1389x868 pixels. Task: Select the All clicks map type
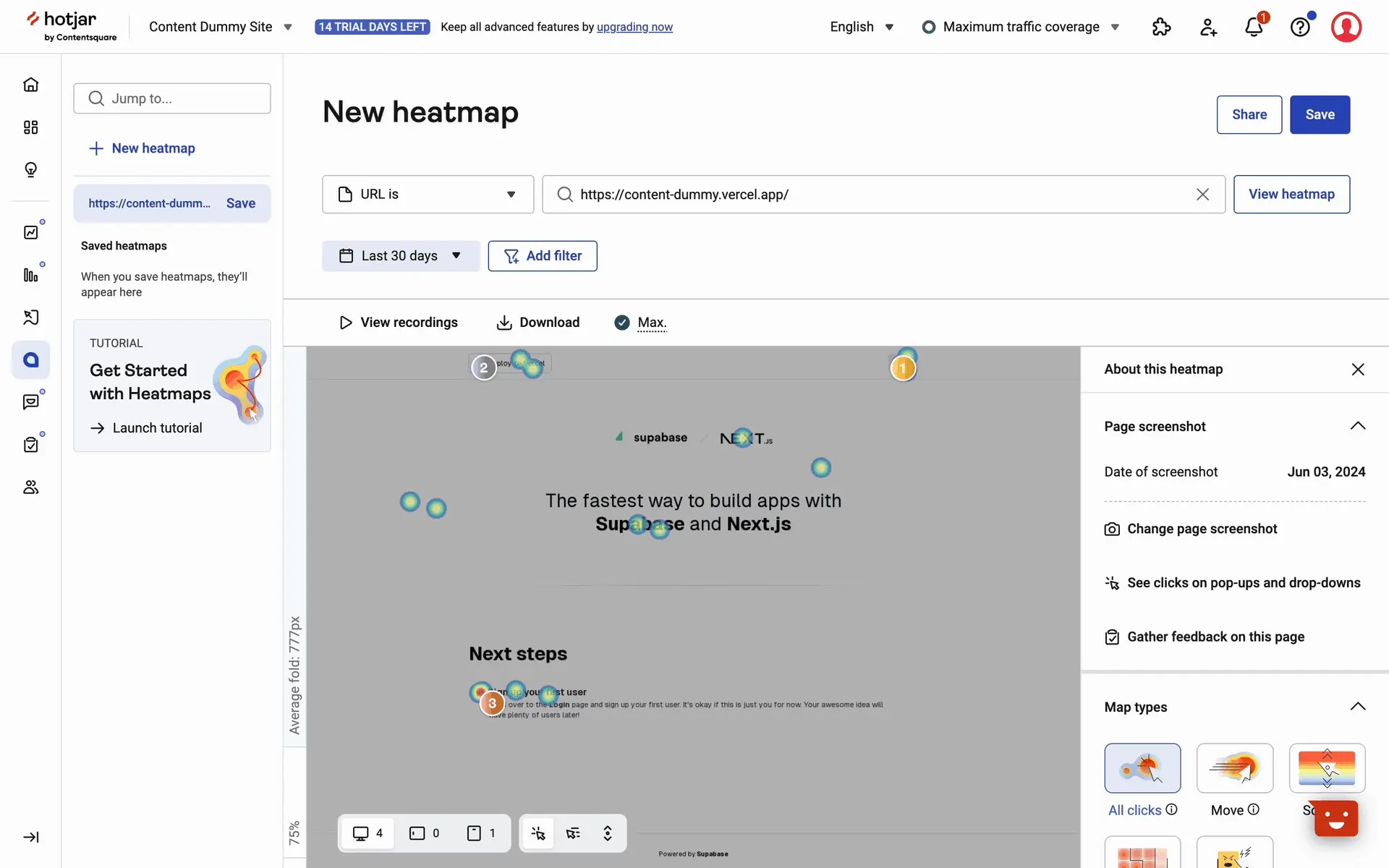(1142, 768)
